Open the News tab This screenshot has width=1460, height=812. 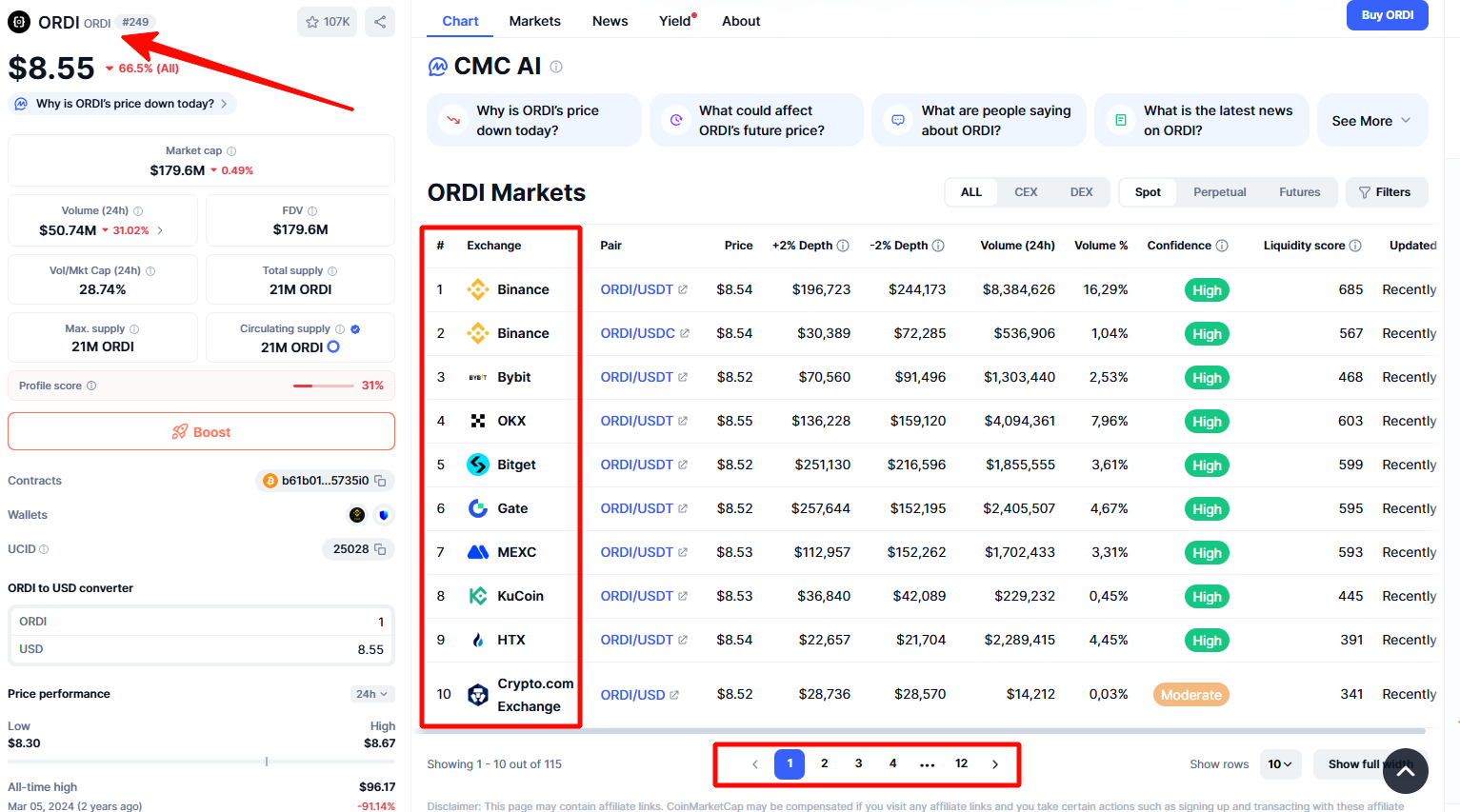tap(610, 21)
